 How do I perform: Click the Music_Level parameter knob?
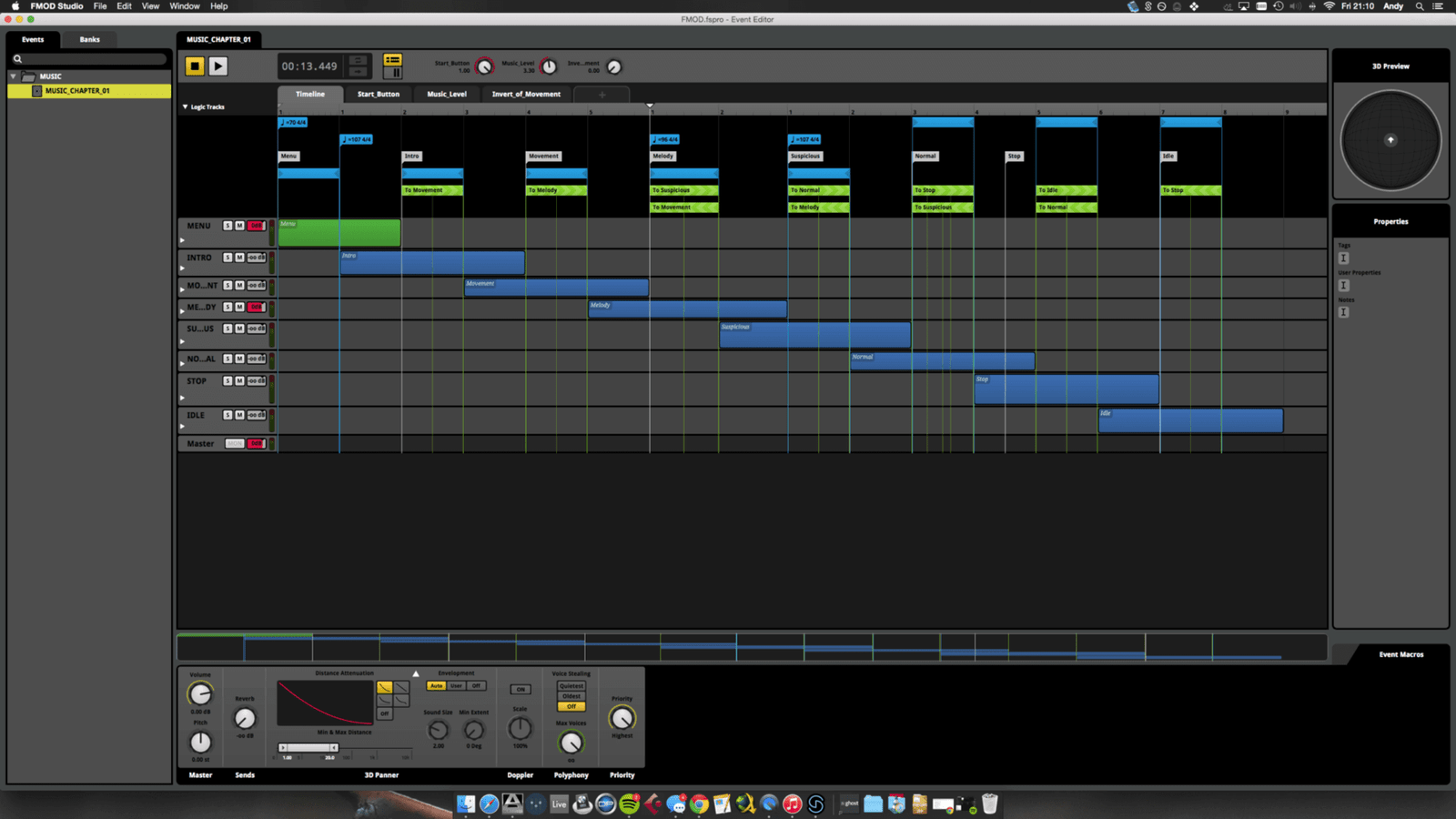point(549,66)
